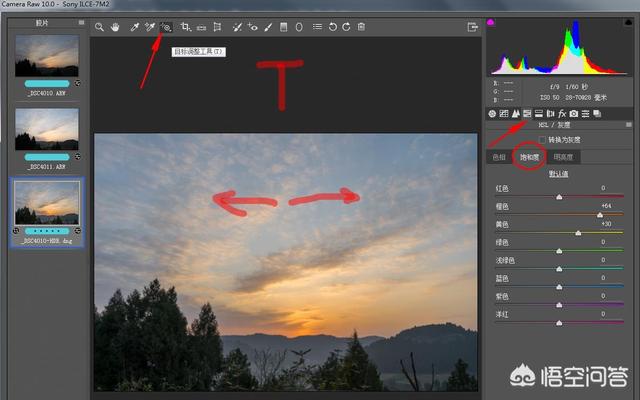Viewport: 640px width, 400px height.
Task: Click the 绿色 saturation slider handle
Action: pos(559,251)
